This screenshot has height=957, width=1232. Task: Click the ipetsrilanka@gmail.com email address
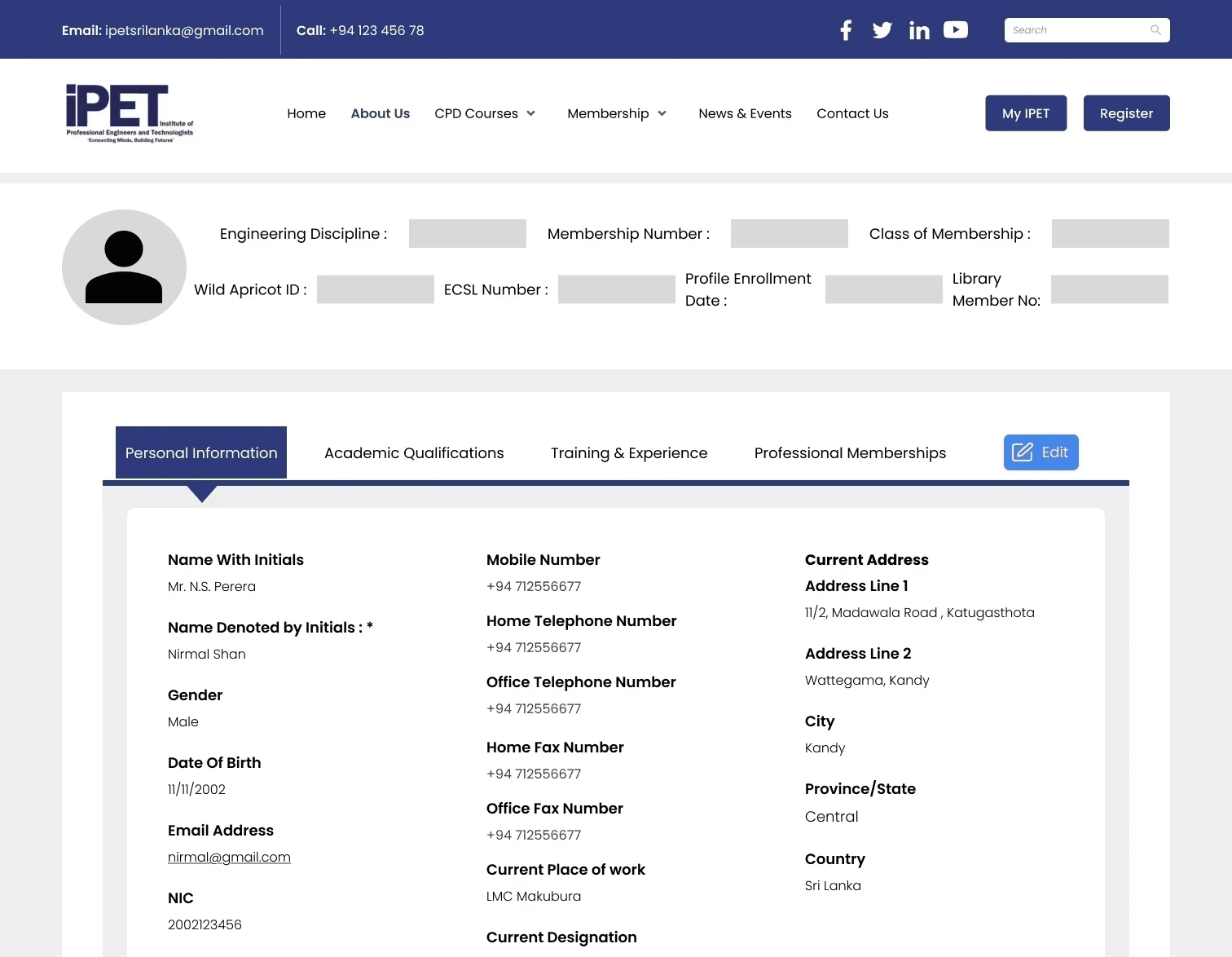click(x=184, y=30)
